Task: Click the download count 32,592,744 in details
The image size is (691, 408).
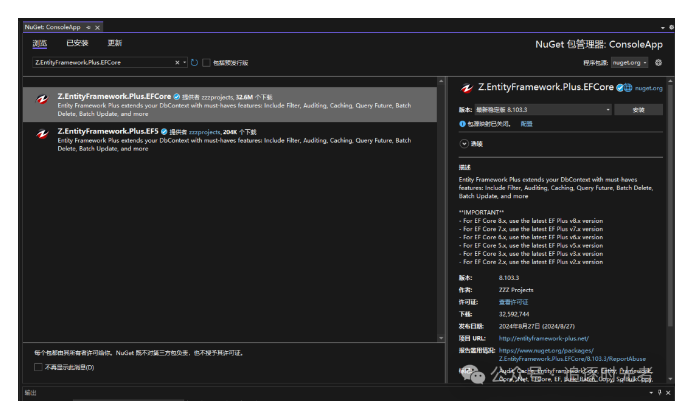Action: [x=514, y=314]
